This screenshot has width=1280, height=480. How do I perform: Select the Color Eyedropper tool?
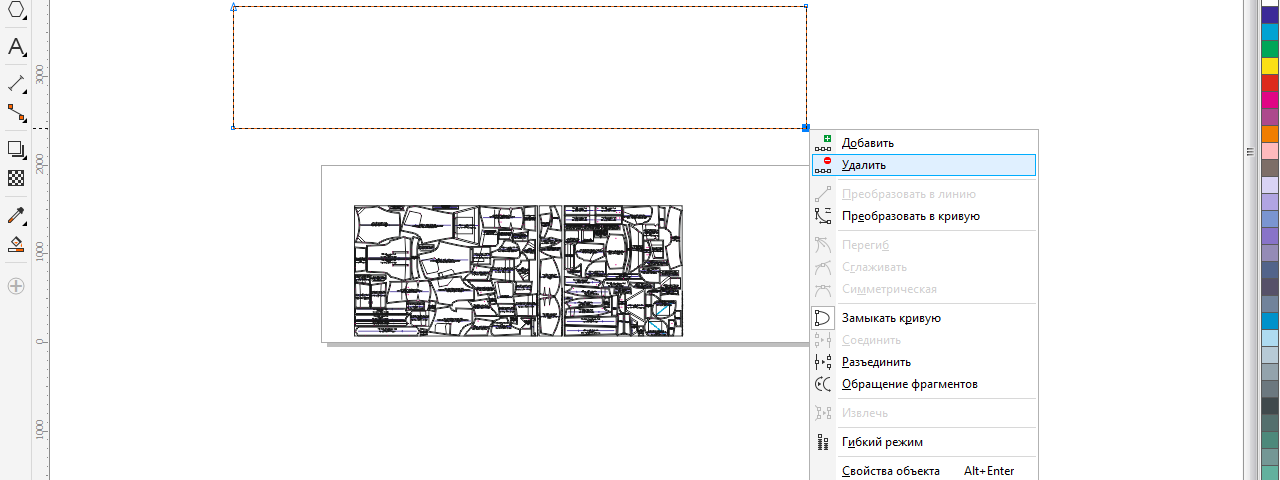coord(16,215)
